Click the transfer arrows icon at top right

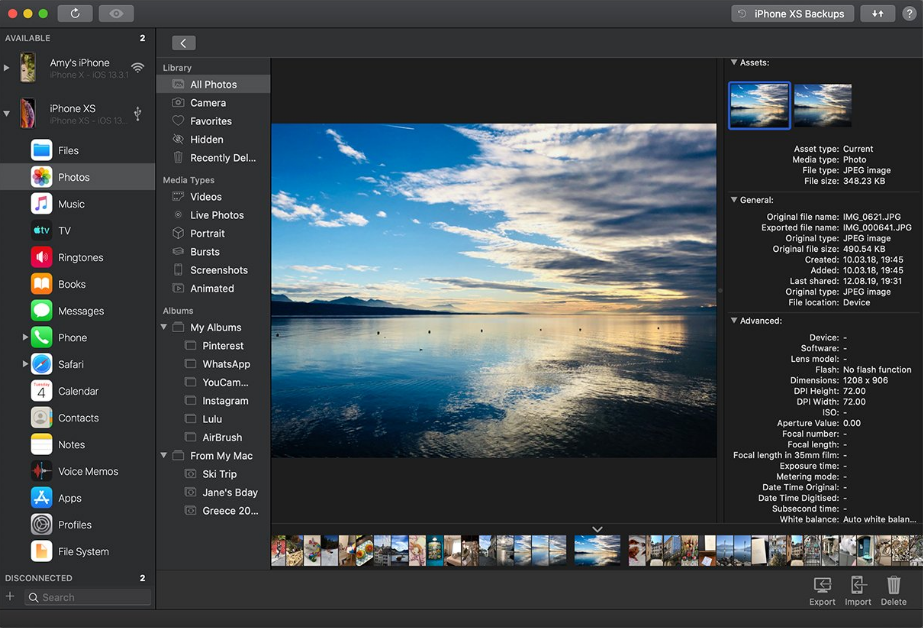click(x=877, y=14)
